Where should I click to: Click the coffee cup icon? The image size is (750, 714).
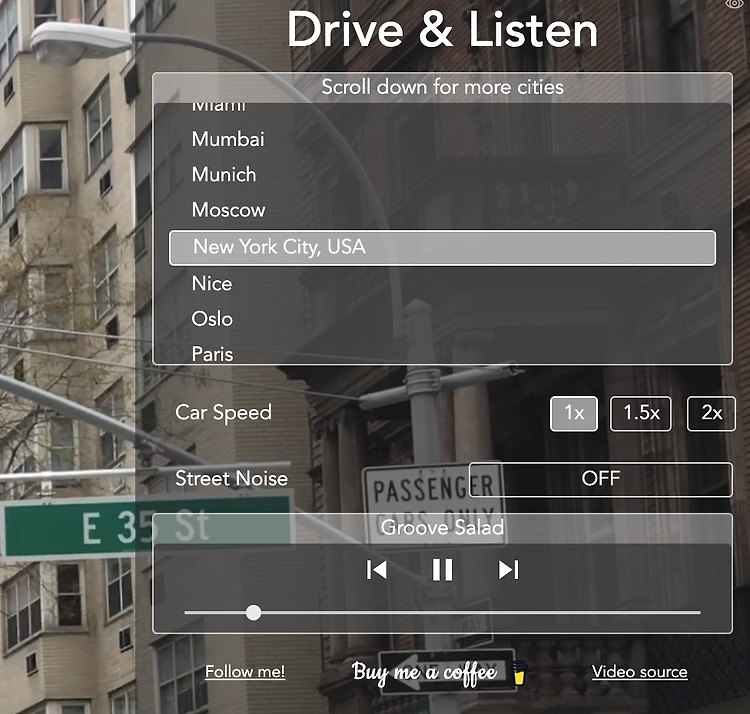[519, 672]
